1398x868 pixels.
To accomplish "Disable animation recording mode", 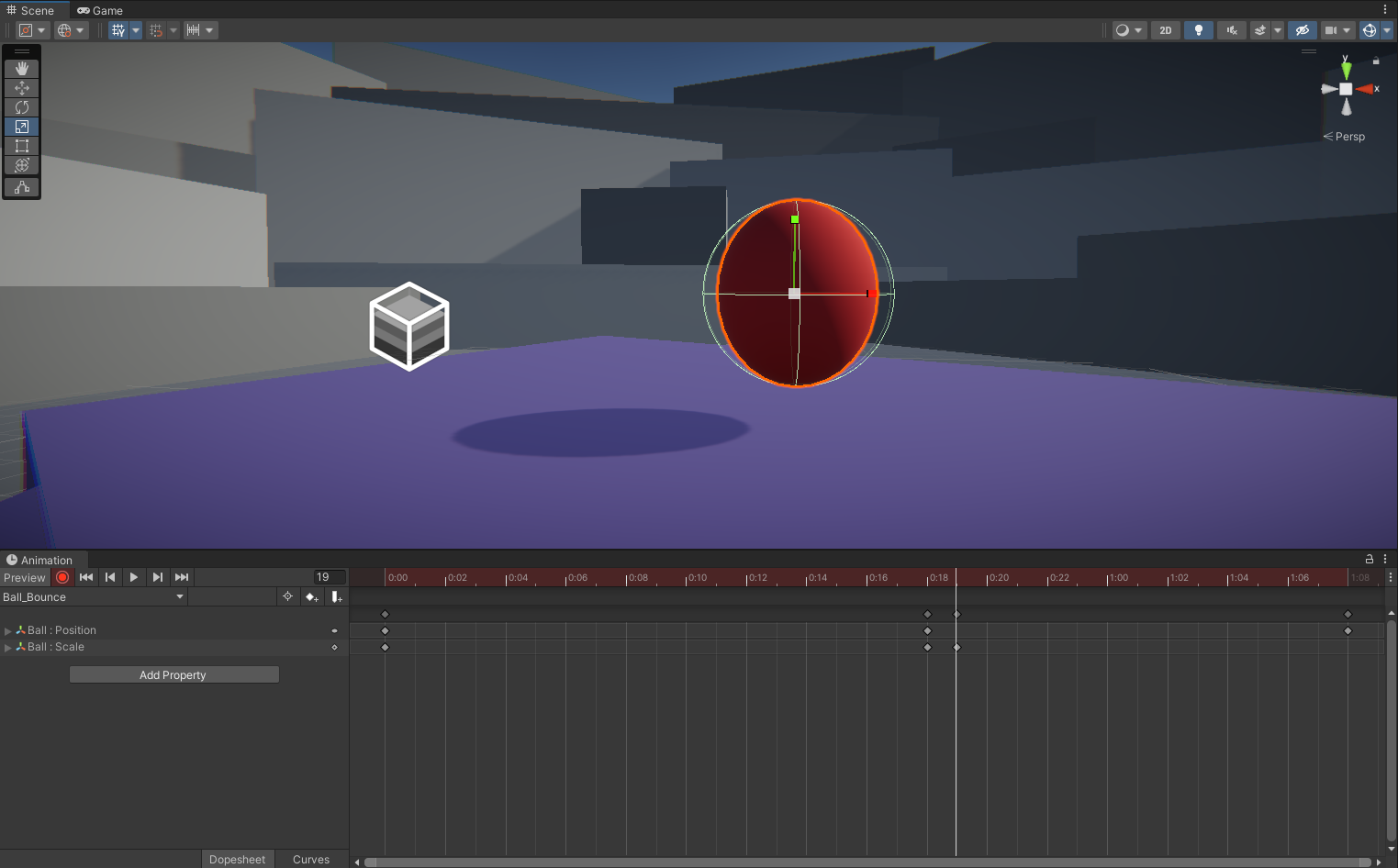I will 62,577.
